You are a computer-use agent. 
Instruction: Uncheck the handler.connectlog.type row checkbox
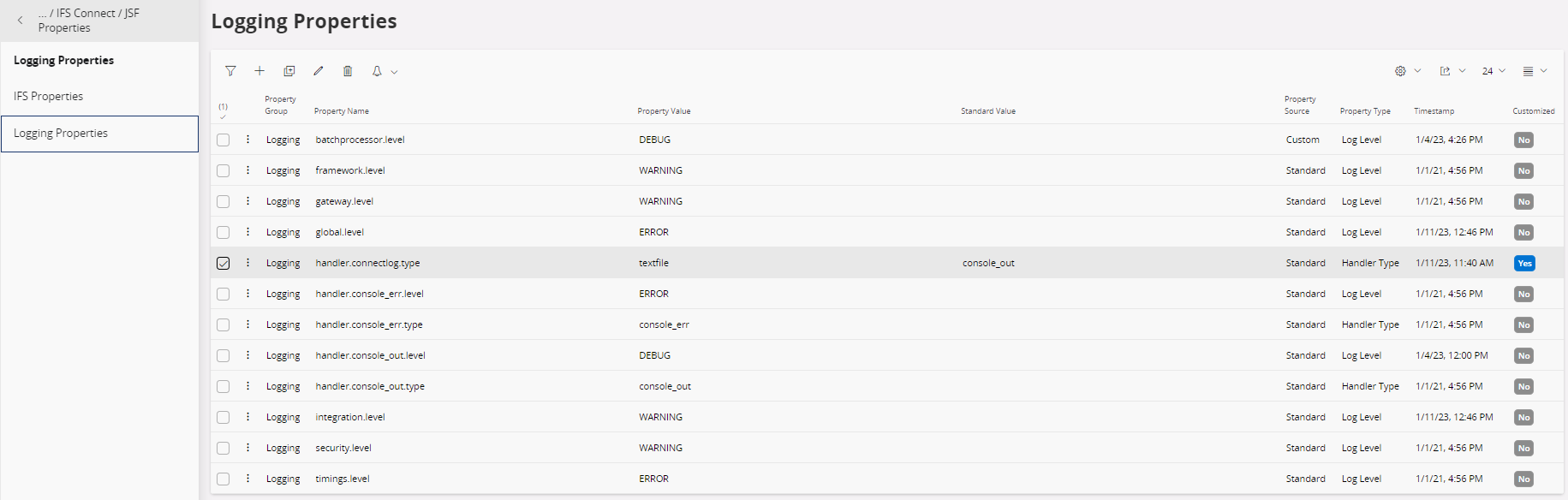point(224,263)
